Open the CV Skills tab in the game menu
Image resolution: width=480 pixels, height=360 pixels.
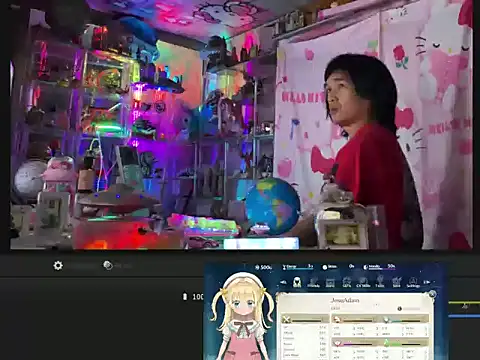[363, 282]
